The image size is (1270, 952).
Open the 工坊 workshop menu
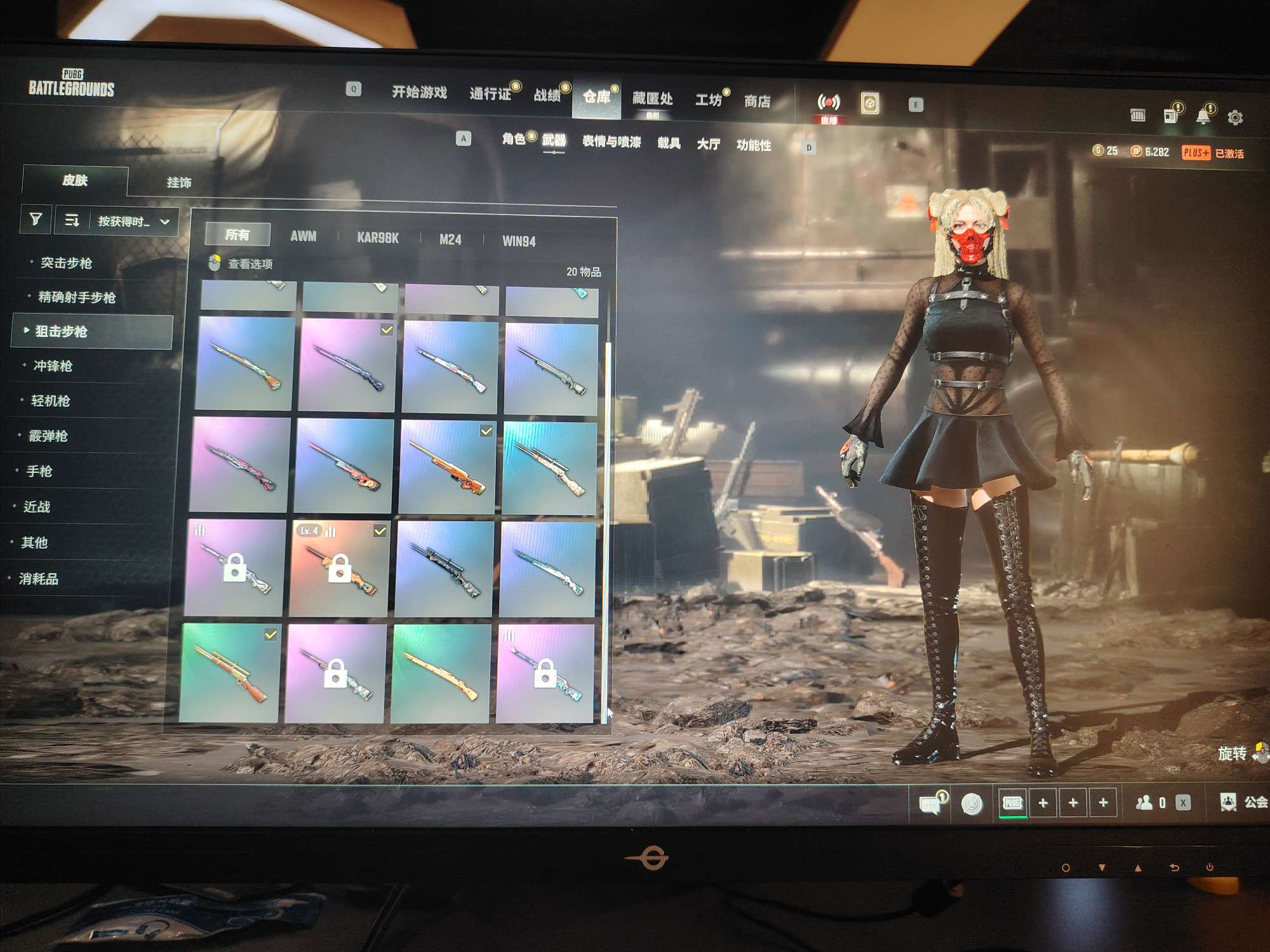click(708, 100)
